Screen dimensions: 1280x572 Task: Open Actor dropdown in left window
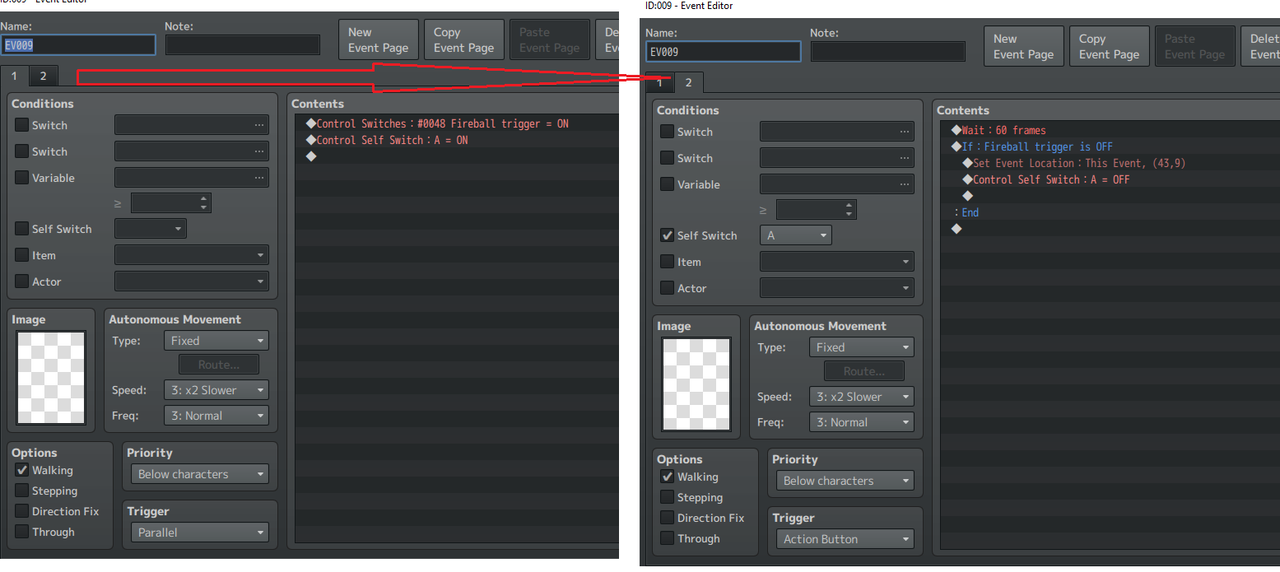pyautogui.click(x=191, y=282)
